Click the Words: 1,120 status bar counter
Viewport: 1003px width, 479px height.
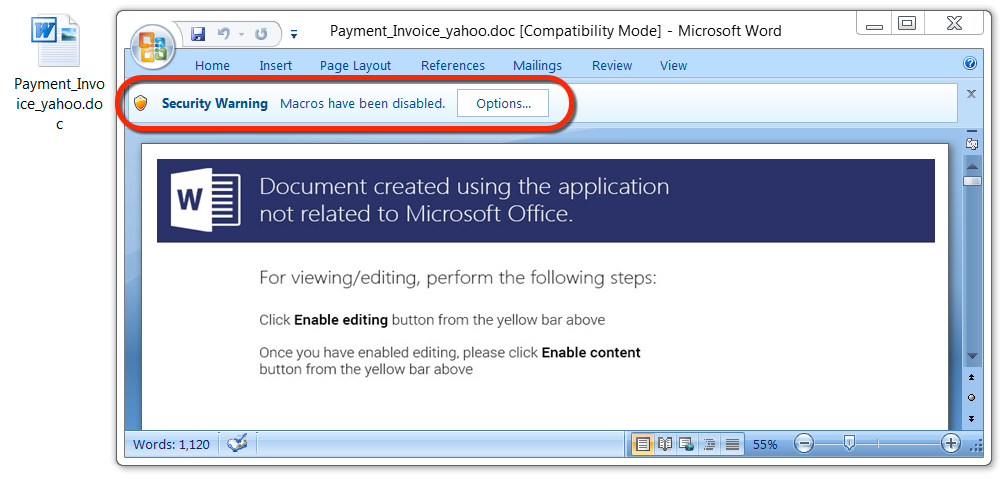171,444
